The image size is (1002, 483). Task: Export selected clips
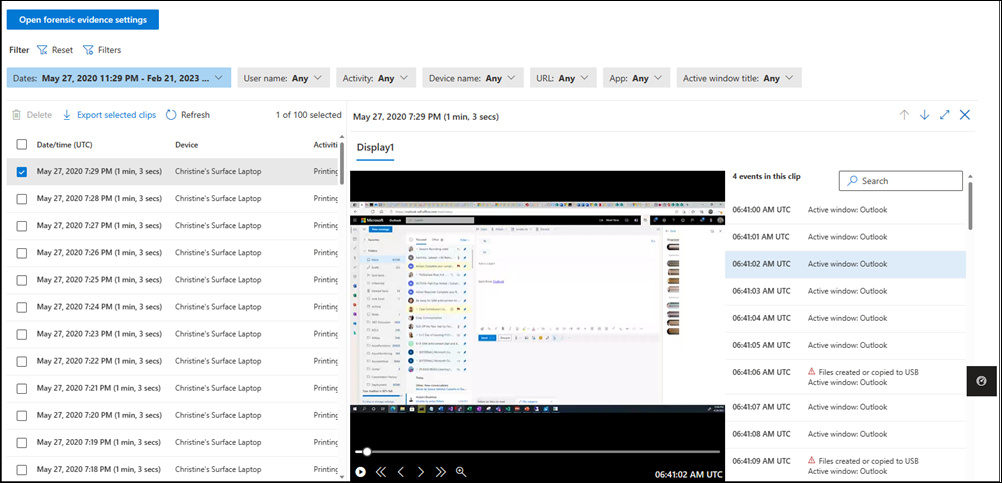[109, 115]
